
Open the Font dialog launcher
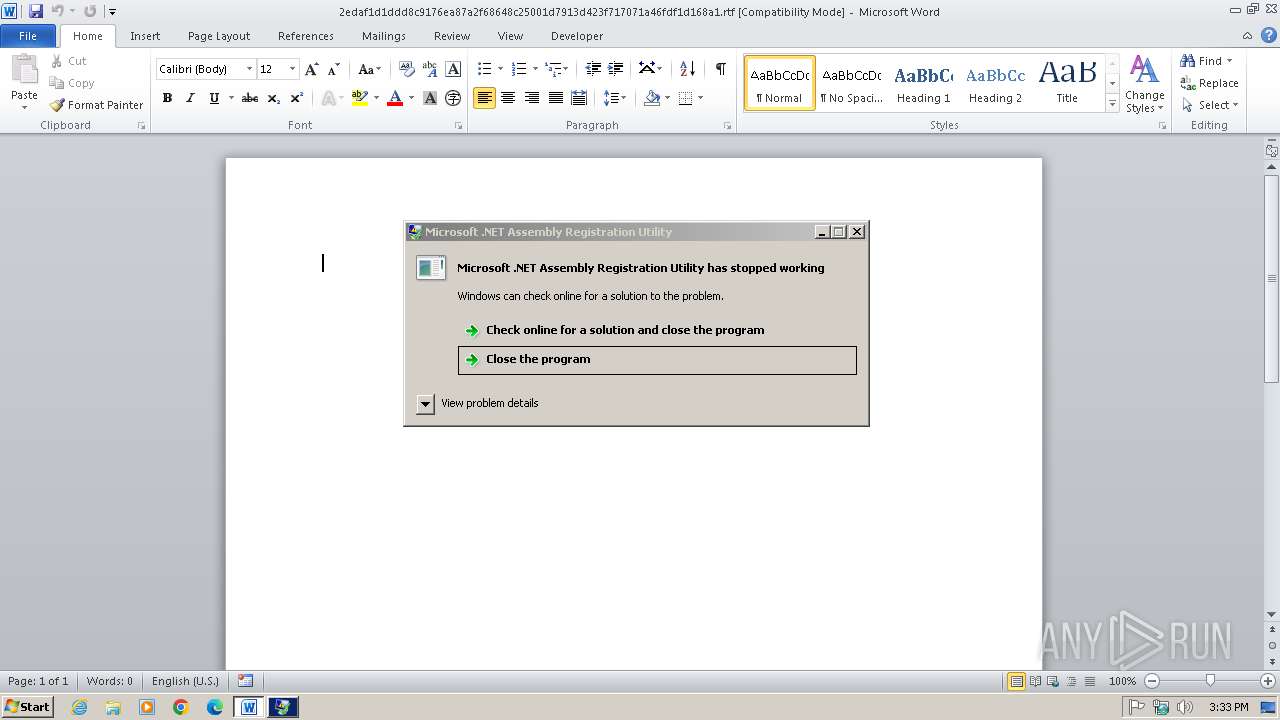[458, 126]
